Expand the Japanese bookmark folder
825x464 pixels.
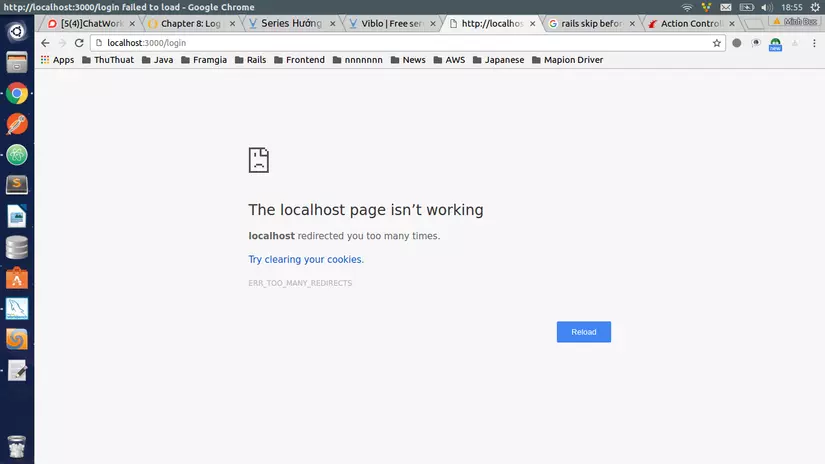click(x=498, y=60)
